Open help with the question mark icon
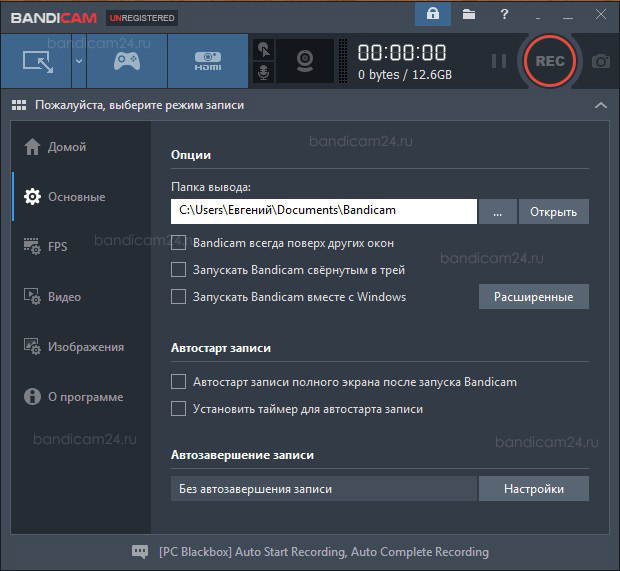620x571 pixels. coord(504,15)
